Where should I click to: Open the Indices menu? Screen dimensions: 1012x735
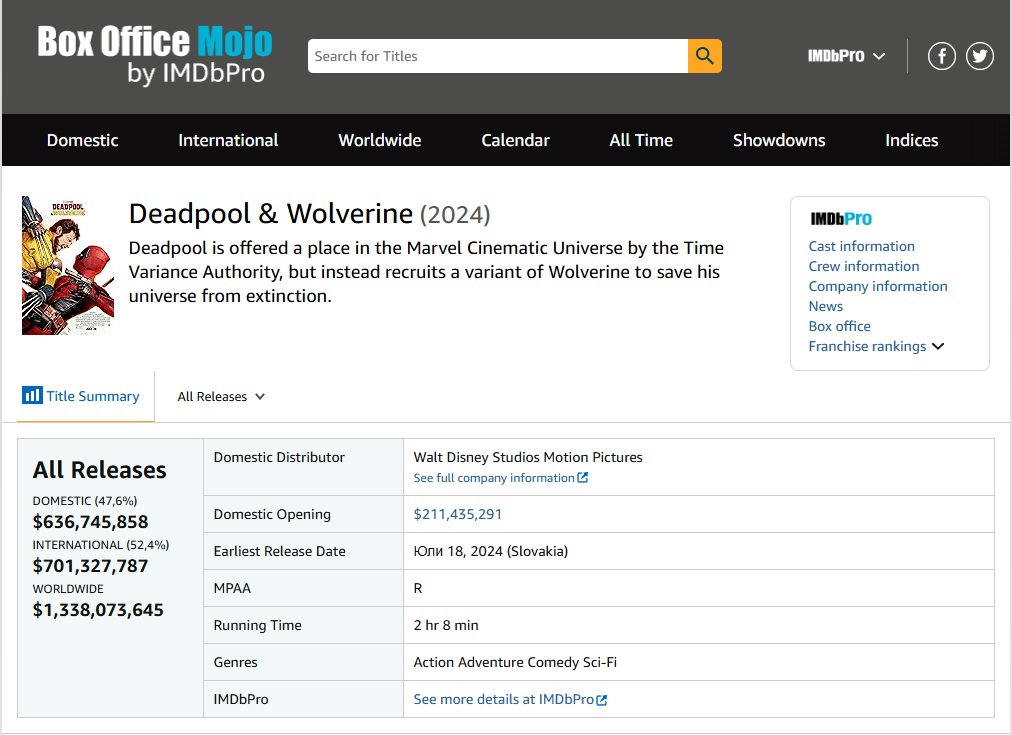tap(911, 140)
